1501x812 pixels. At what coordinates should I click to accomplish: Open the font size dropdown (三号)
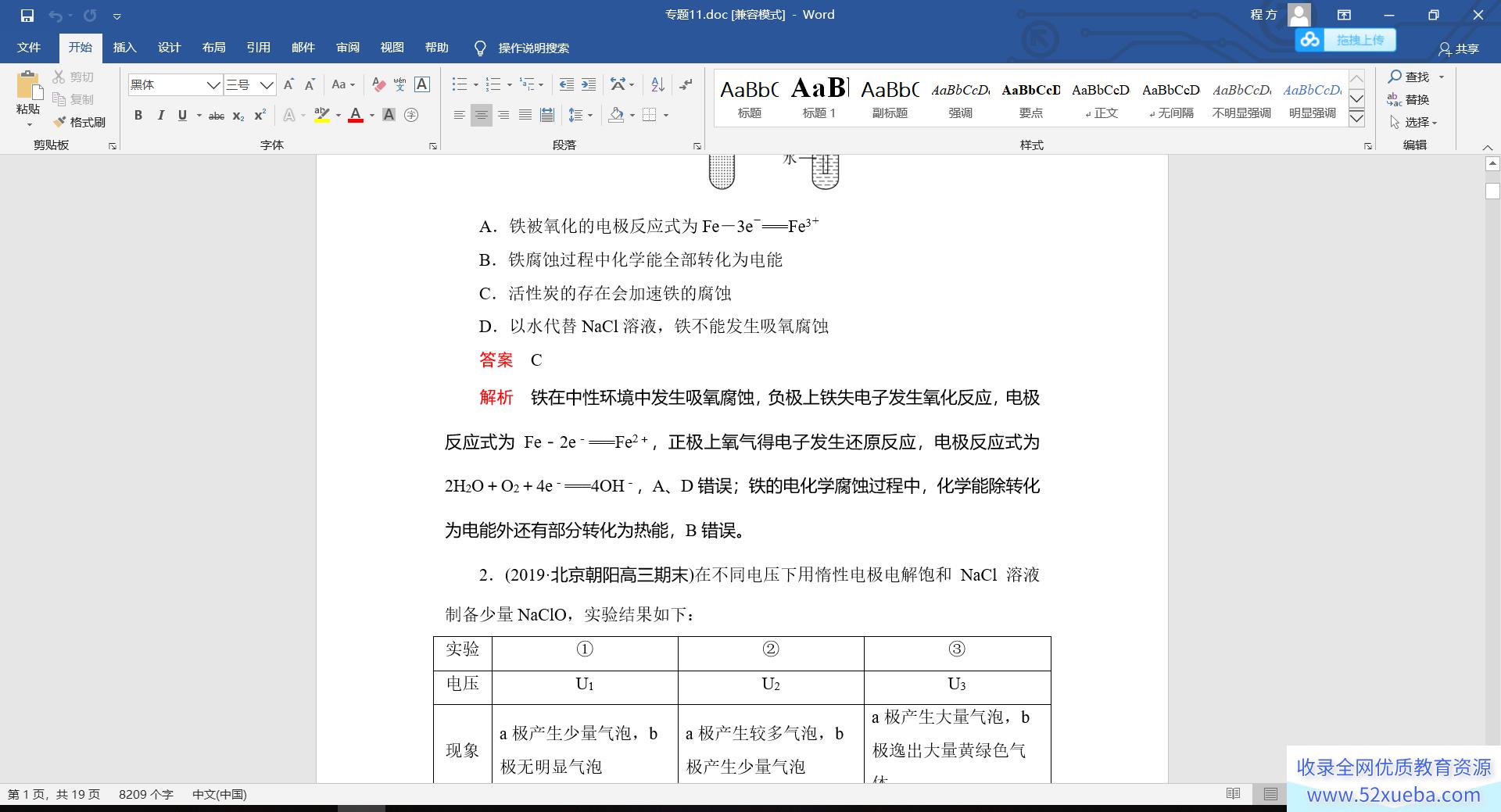pos(267,84)
